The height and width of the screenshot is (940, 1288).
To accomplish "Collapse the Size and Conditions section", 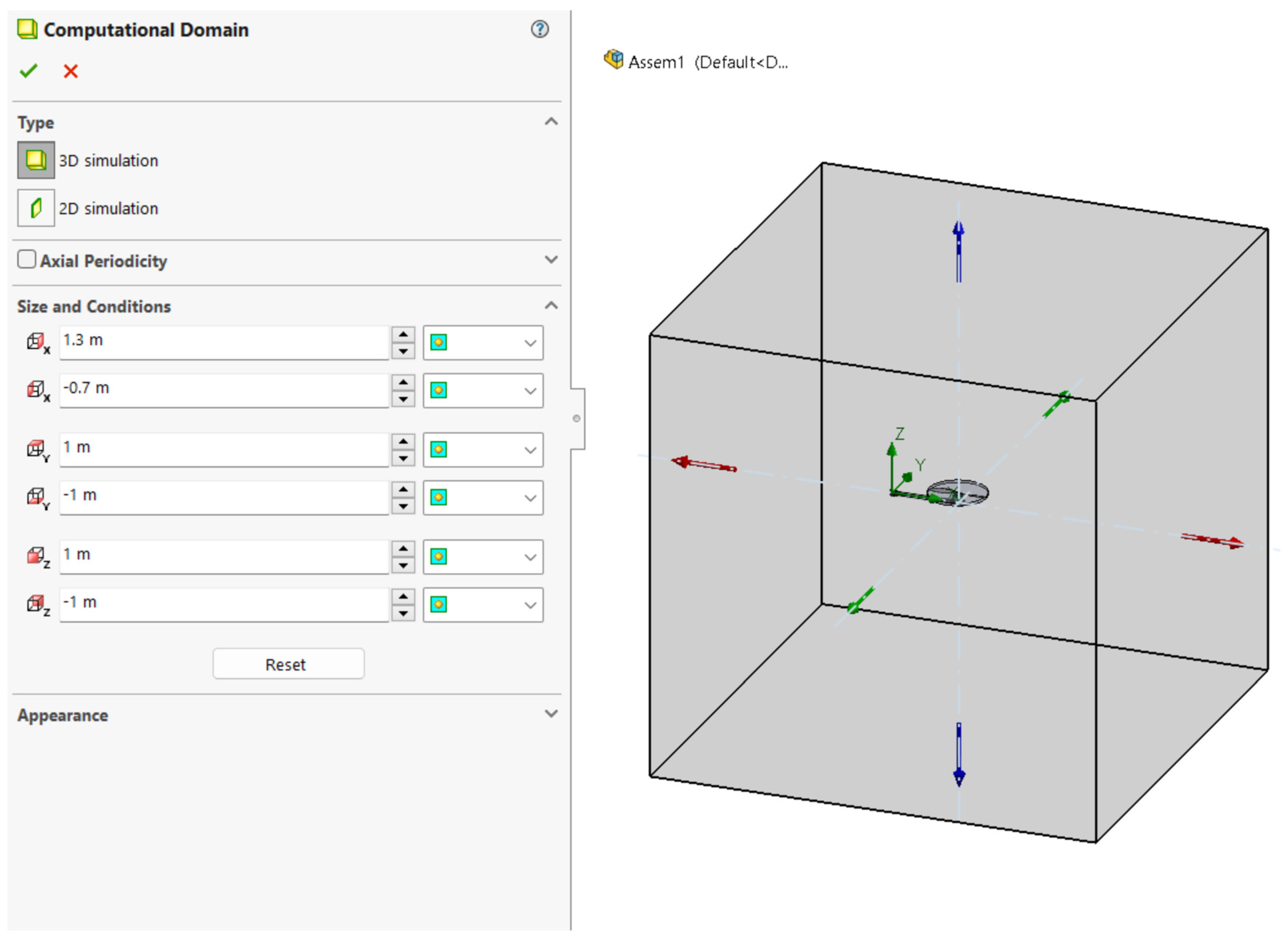I will tap(550, 306).
